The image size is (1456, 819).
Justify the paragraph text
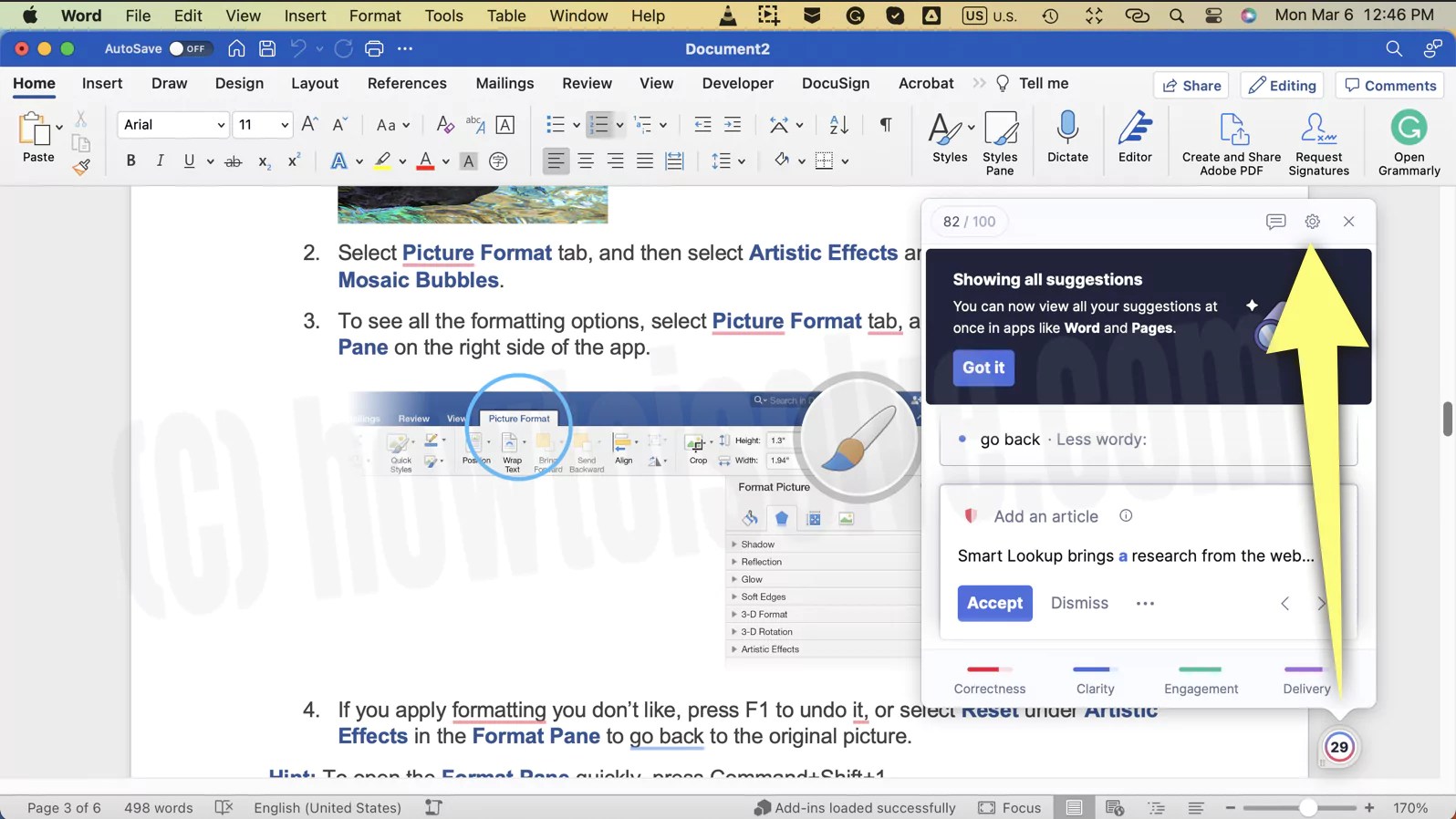645,161
